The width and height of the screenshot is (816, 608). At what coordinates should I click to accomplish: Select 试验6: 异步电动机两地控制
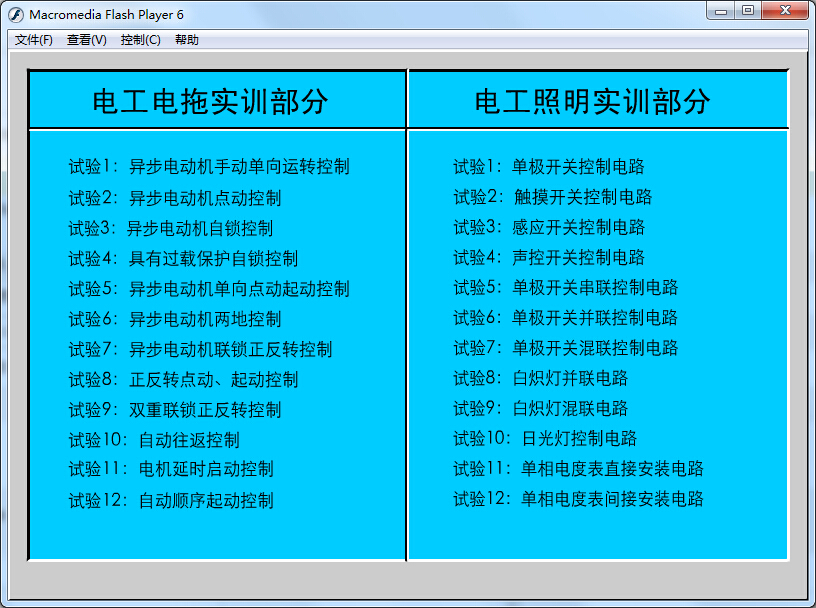[x=175, y=318]
